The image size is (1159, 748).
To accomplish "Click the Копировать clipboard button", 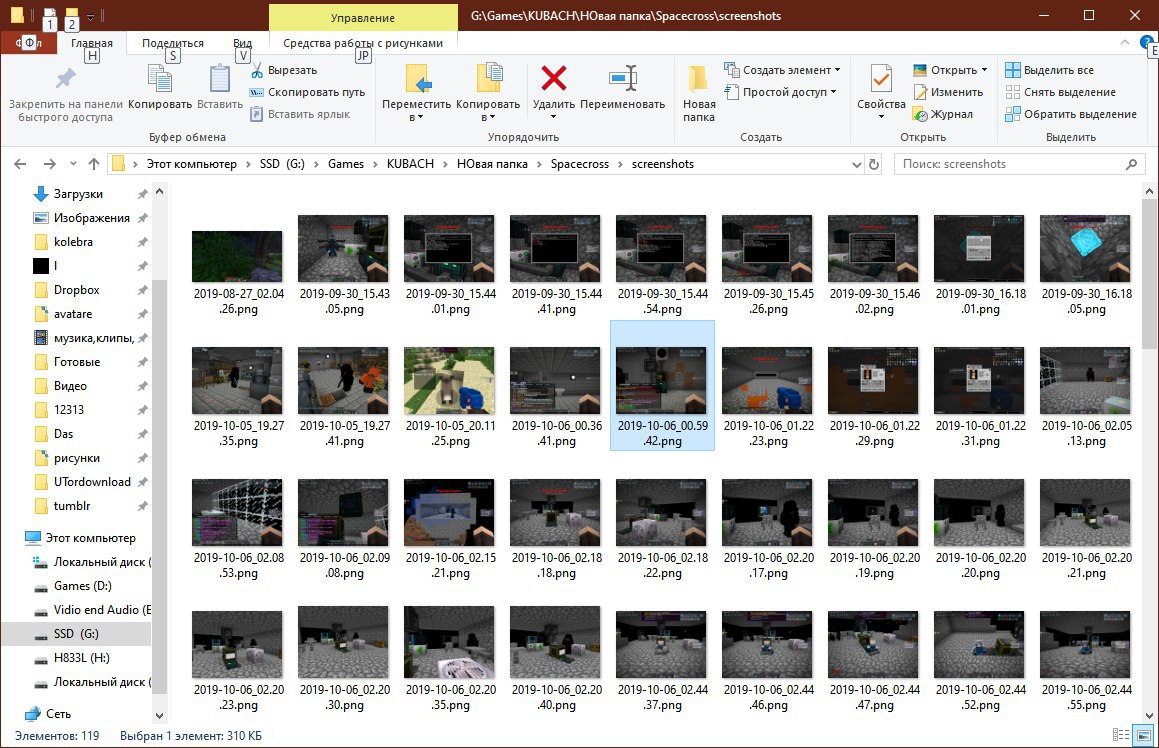I will tap(160, 87).
